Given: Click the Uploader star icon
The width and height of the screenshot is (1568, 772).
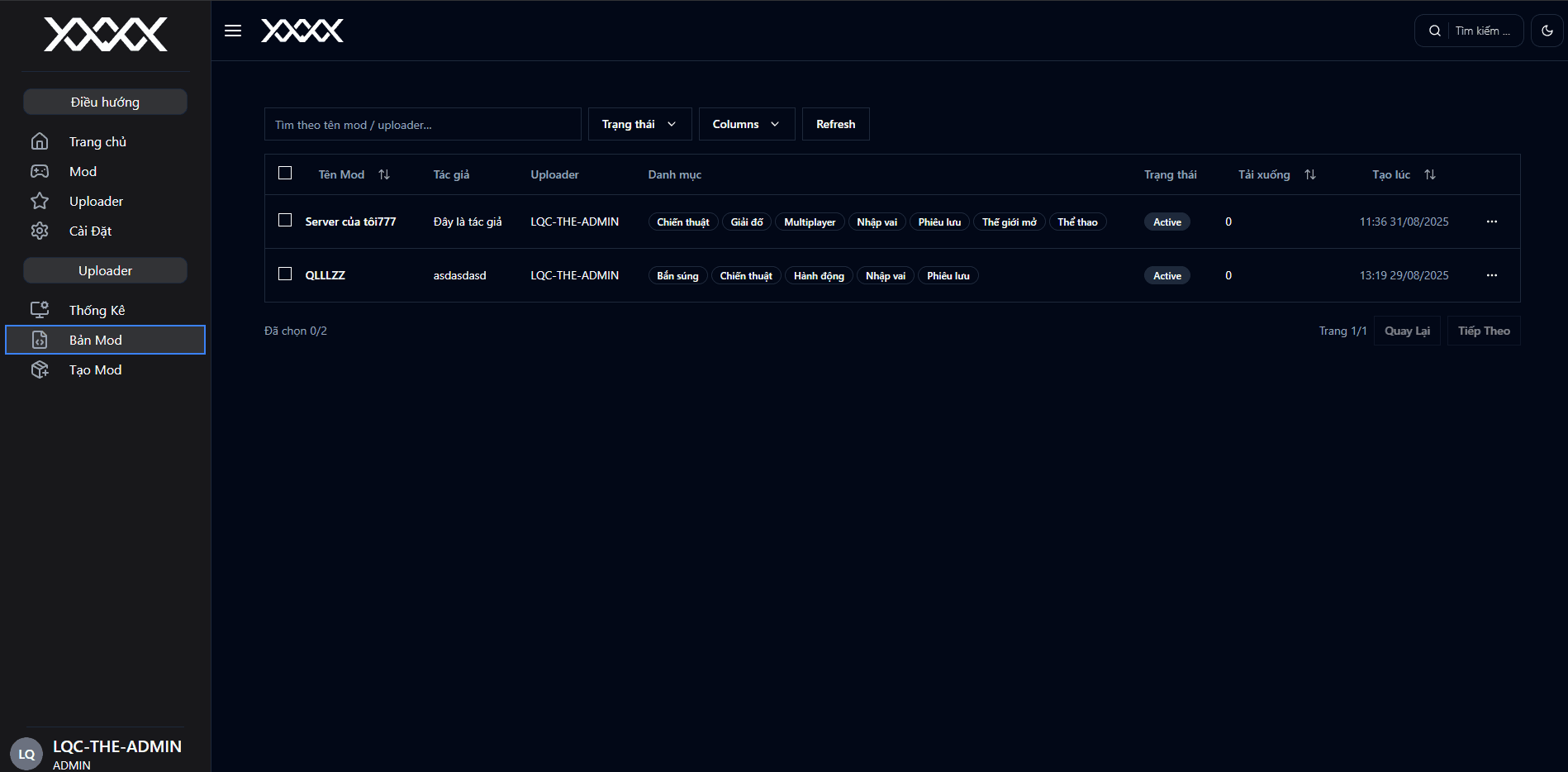Looking at the screenshot, I should (x=40, y=202).
